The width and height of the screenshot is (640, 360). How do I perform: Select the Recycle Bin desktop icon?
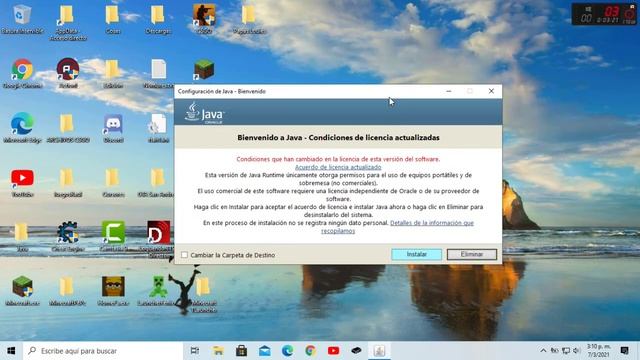click(x=22, y=19)
